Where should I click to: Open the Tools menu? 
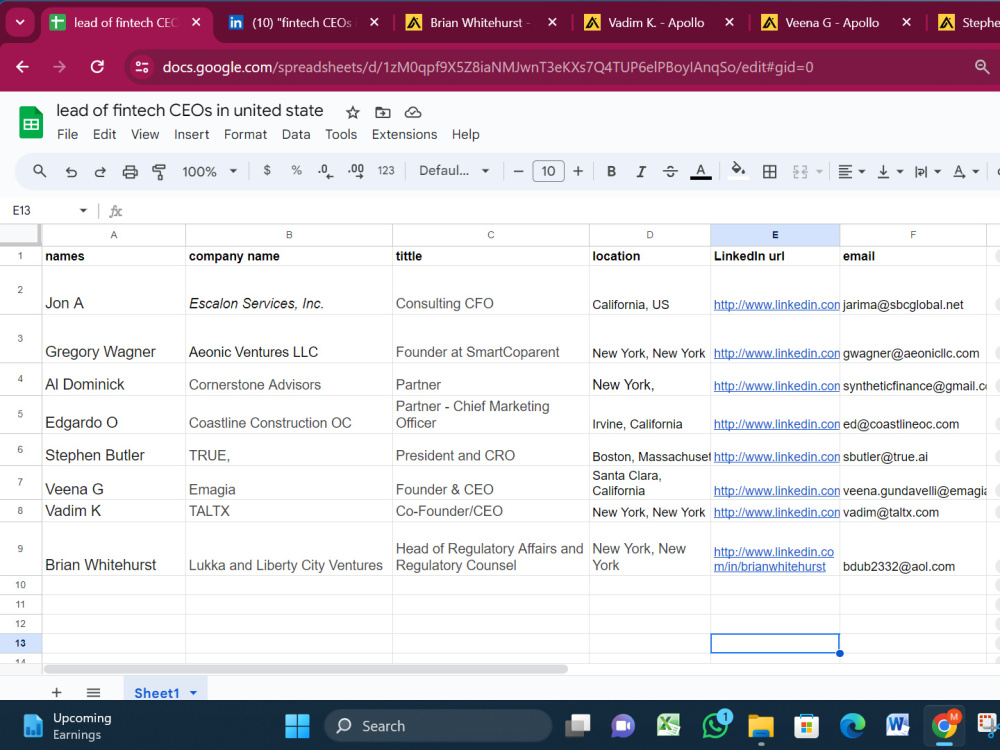click(x=341, y=135)
